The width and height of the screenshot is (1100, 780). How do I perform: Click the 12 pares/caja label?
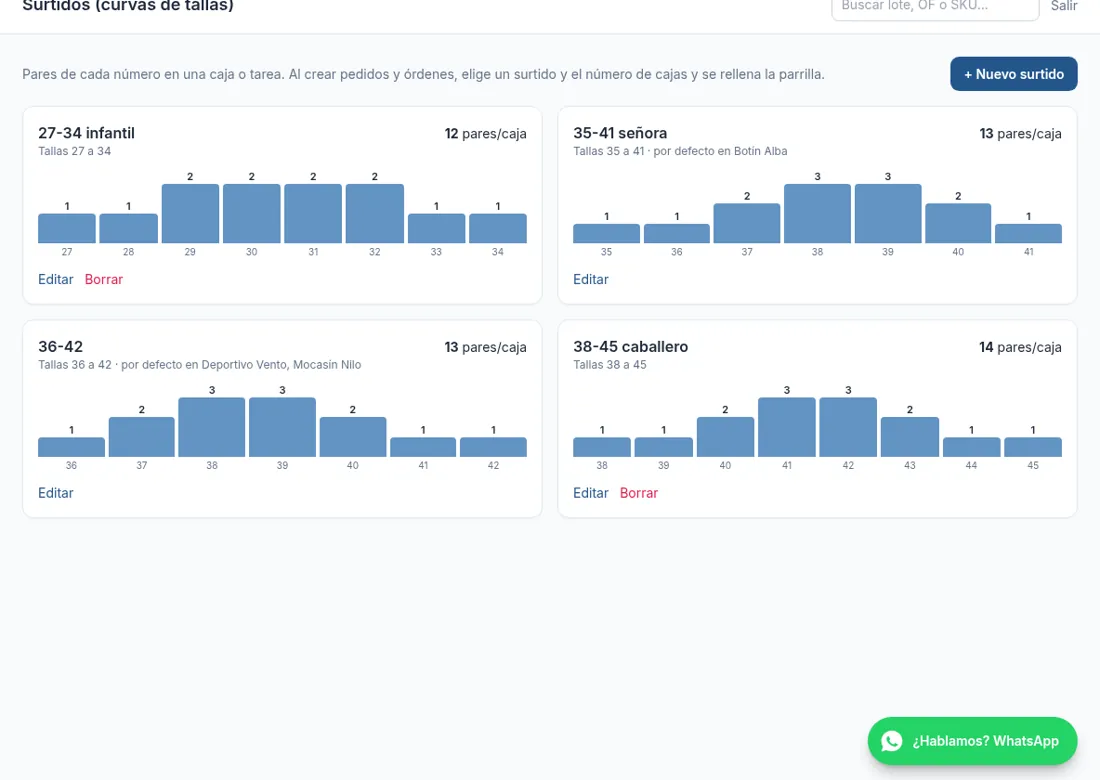tap(485, 134)
